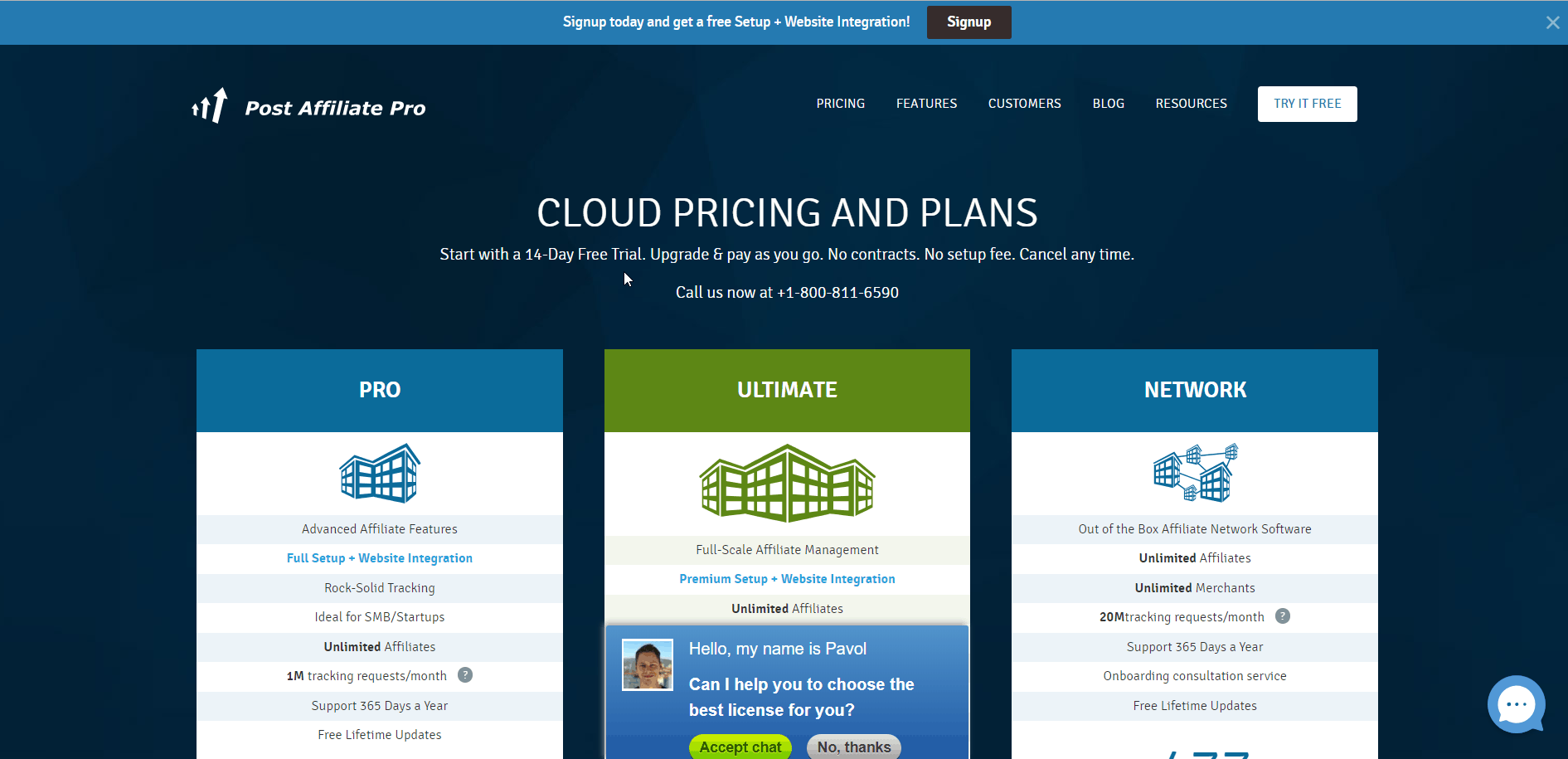Click 'Onboarding consultation service' row
Viewport: 1568px width, 759px height.
tap(1195, 676)
